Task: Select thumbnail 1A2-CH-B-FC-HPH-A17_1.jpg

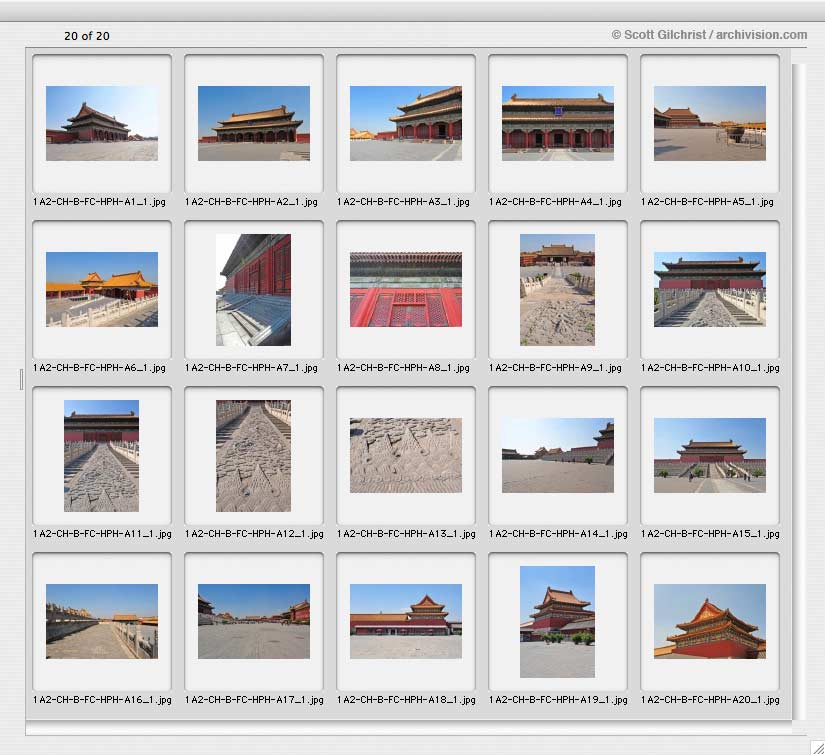Action: pos(254,621)
